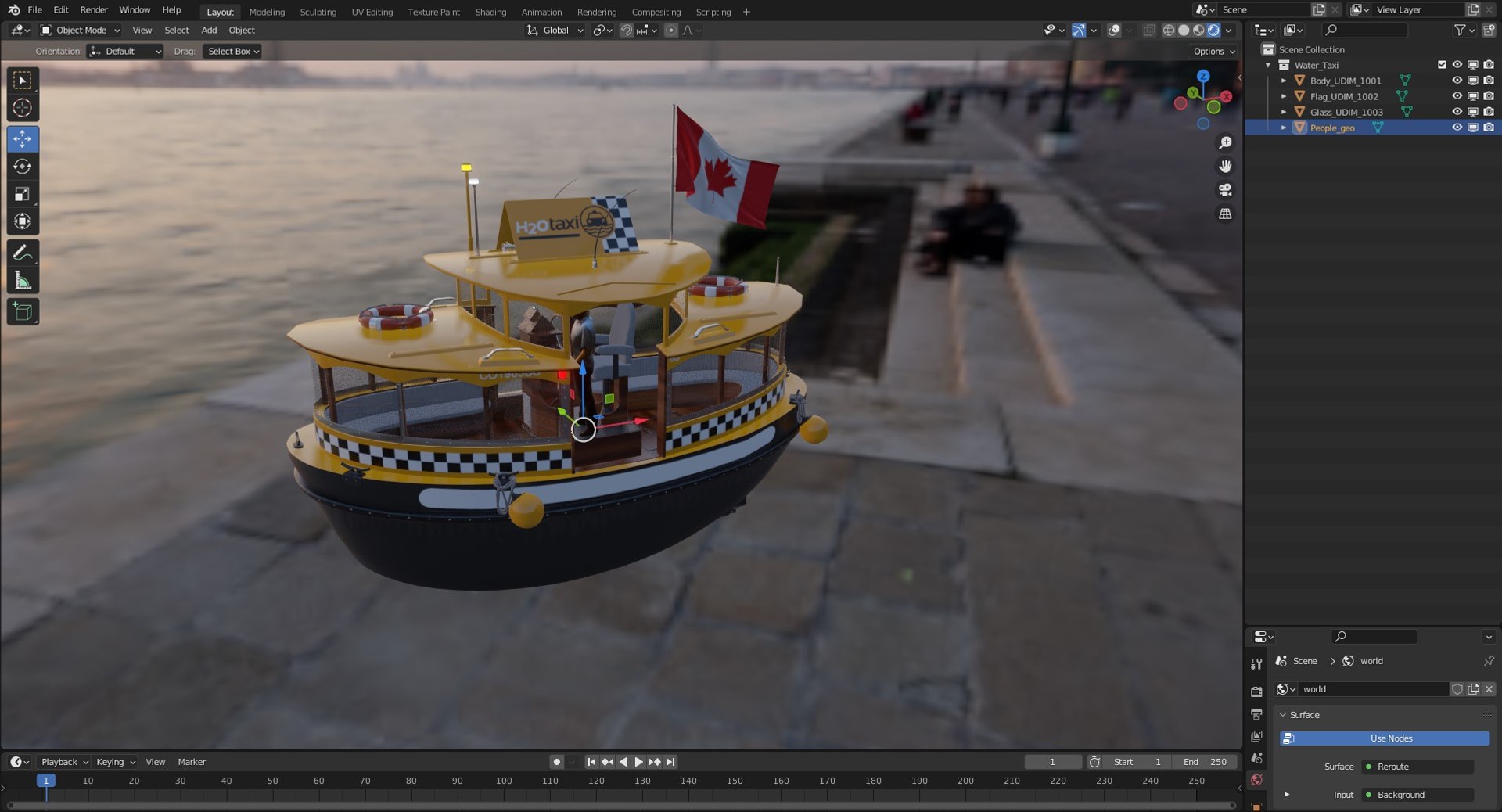Image resolution: width=1502 pixels, height=812 pixels.
Task: Play animation forward
Action: [638, 762]
